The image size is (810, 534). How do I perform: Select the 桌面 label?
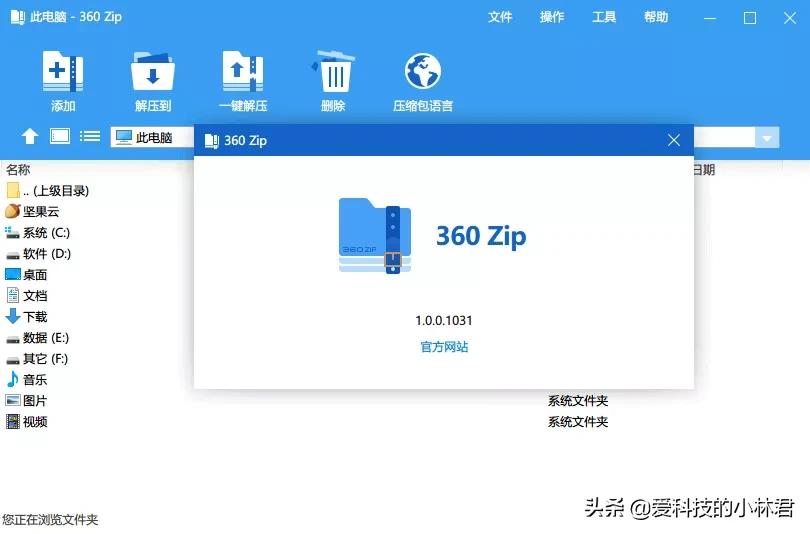click(35, 275)
